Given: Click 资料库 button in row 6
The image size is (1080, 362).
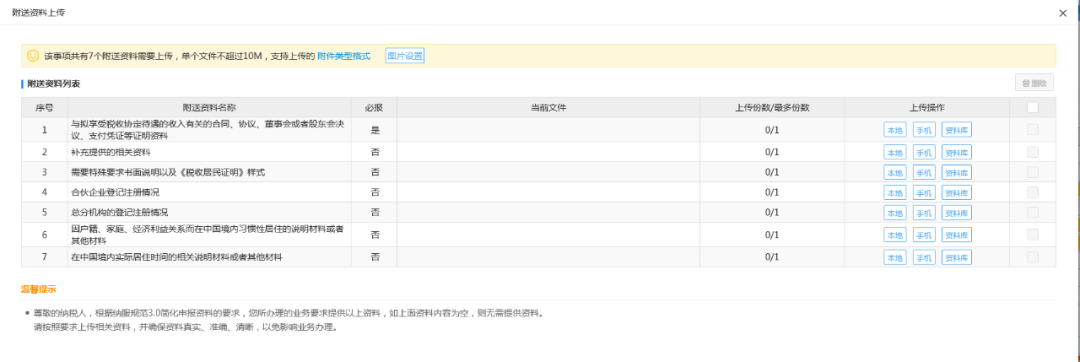Looking at the screenshot, I should (x=956, y=235).
